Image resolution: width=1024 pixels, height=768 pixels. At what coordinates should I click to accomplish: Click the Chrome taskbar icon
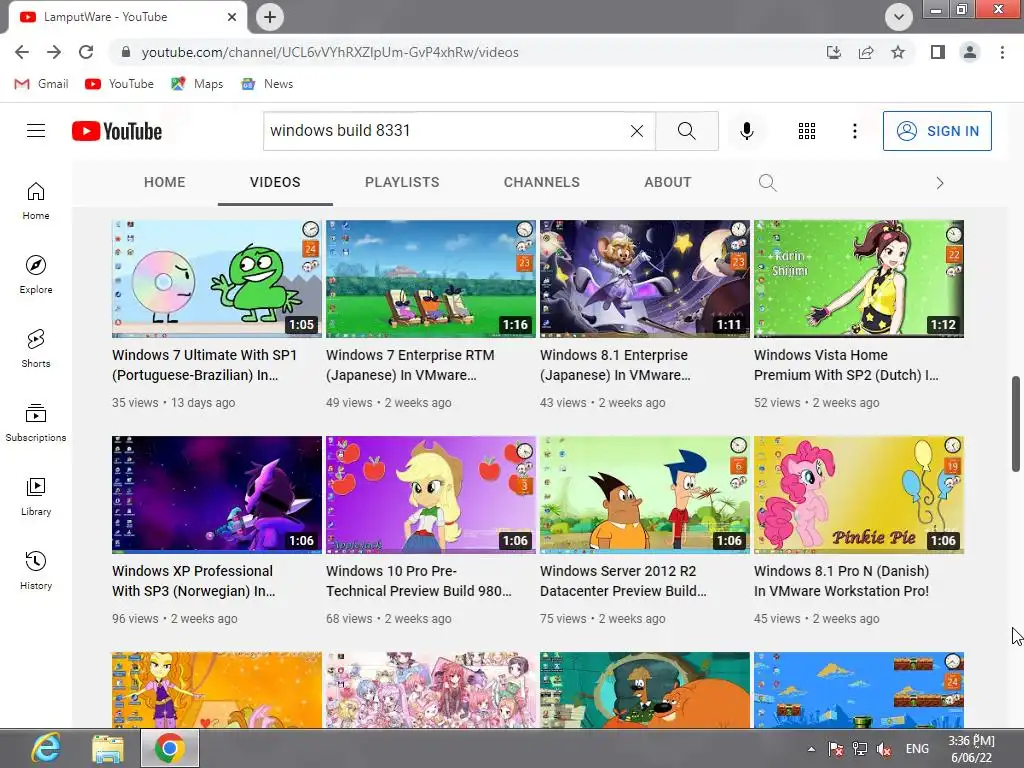[170, 748]
